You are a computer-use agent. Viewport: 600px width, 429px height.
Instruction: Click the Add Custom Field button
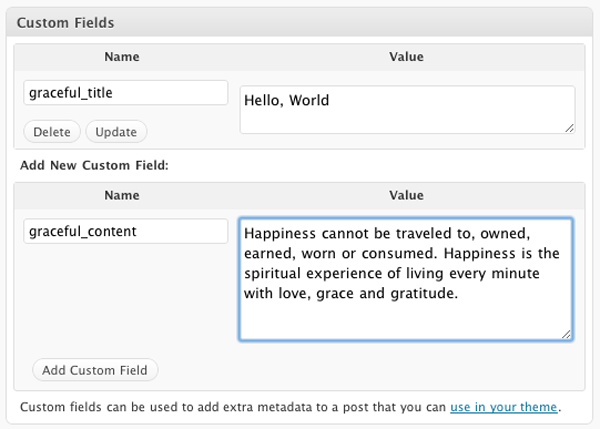[95, 370]
